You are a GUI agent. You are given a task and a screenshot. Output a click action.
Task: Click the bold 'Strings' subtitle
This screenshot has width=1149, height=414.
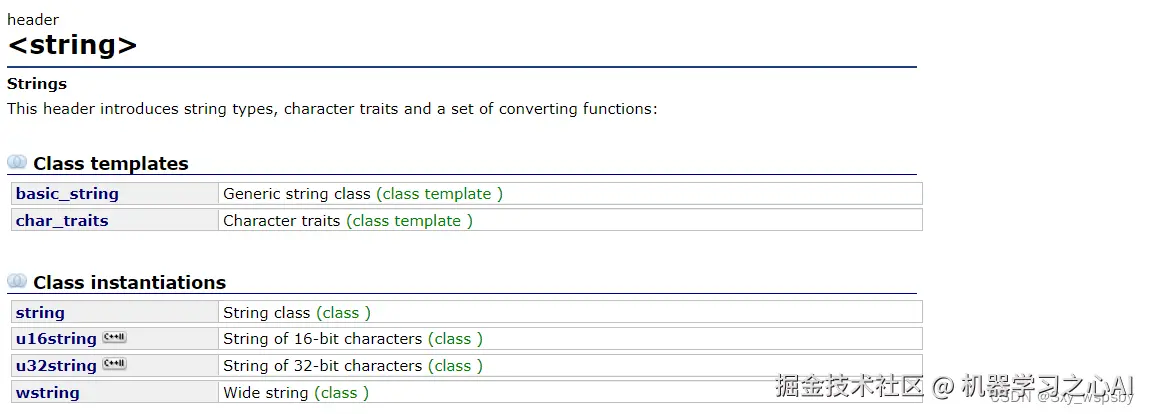pyautogui.click(x=37, y=84)
